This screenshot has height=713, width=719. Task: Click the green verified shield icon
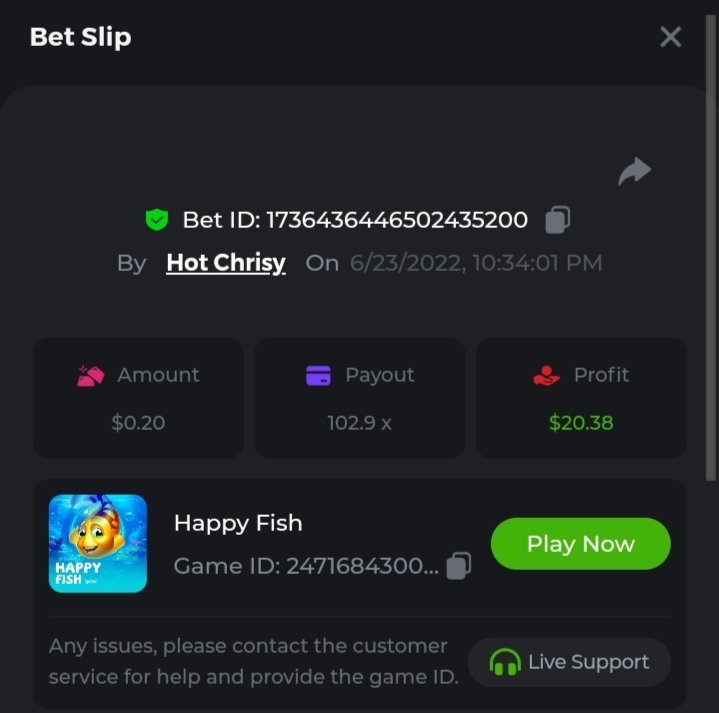click(157, 220)
